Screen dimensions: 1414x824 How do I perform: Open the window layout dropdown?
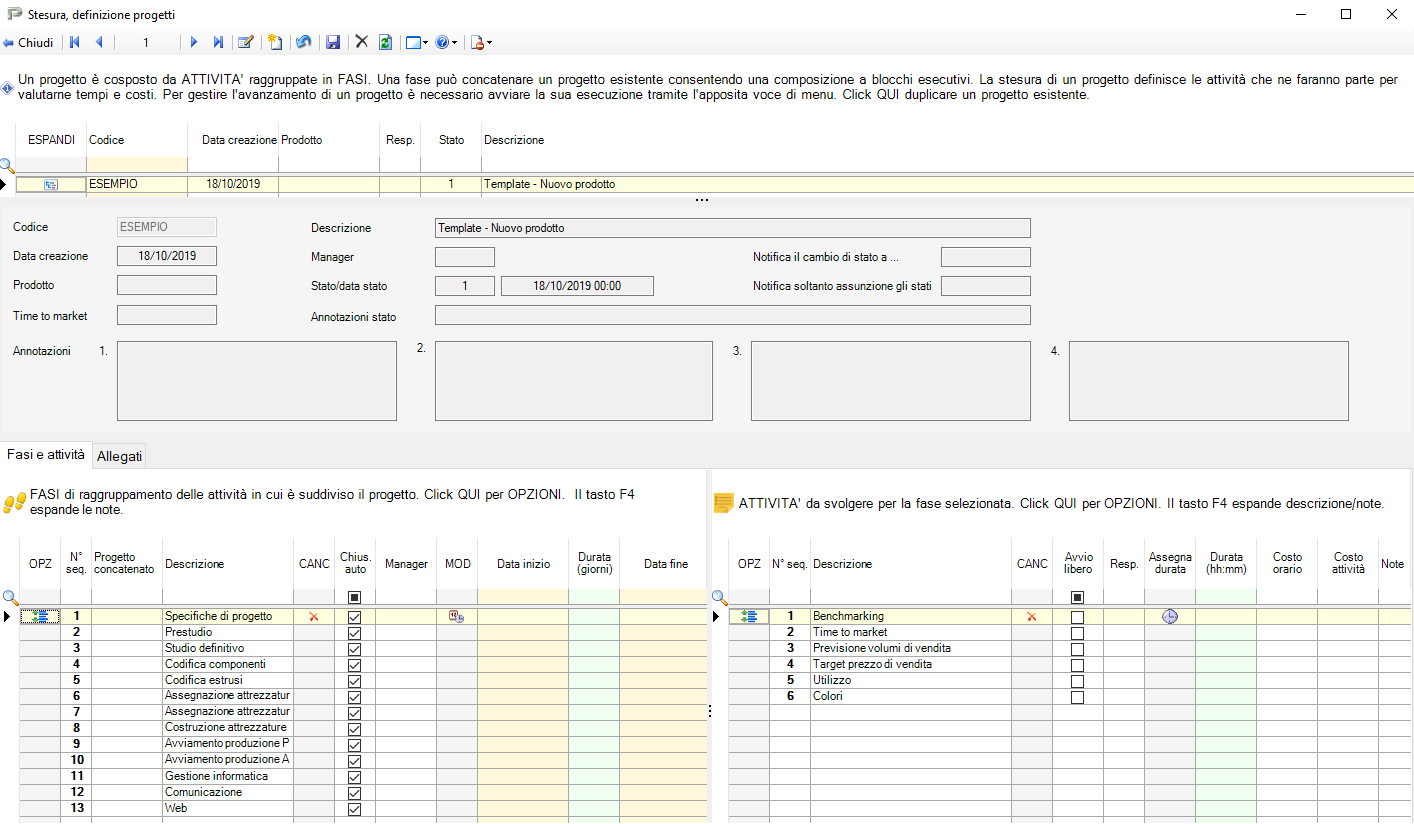click(x=417, y=43)
